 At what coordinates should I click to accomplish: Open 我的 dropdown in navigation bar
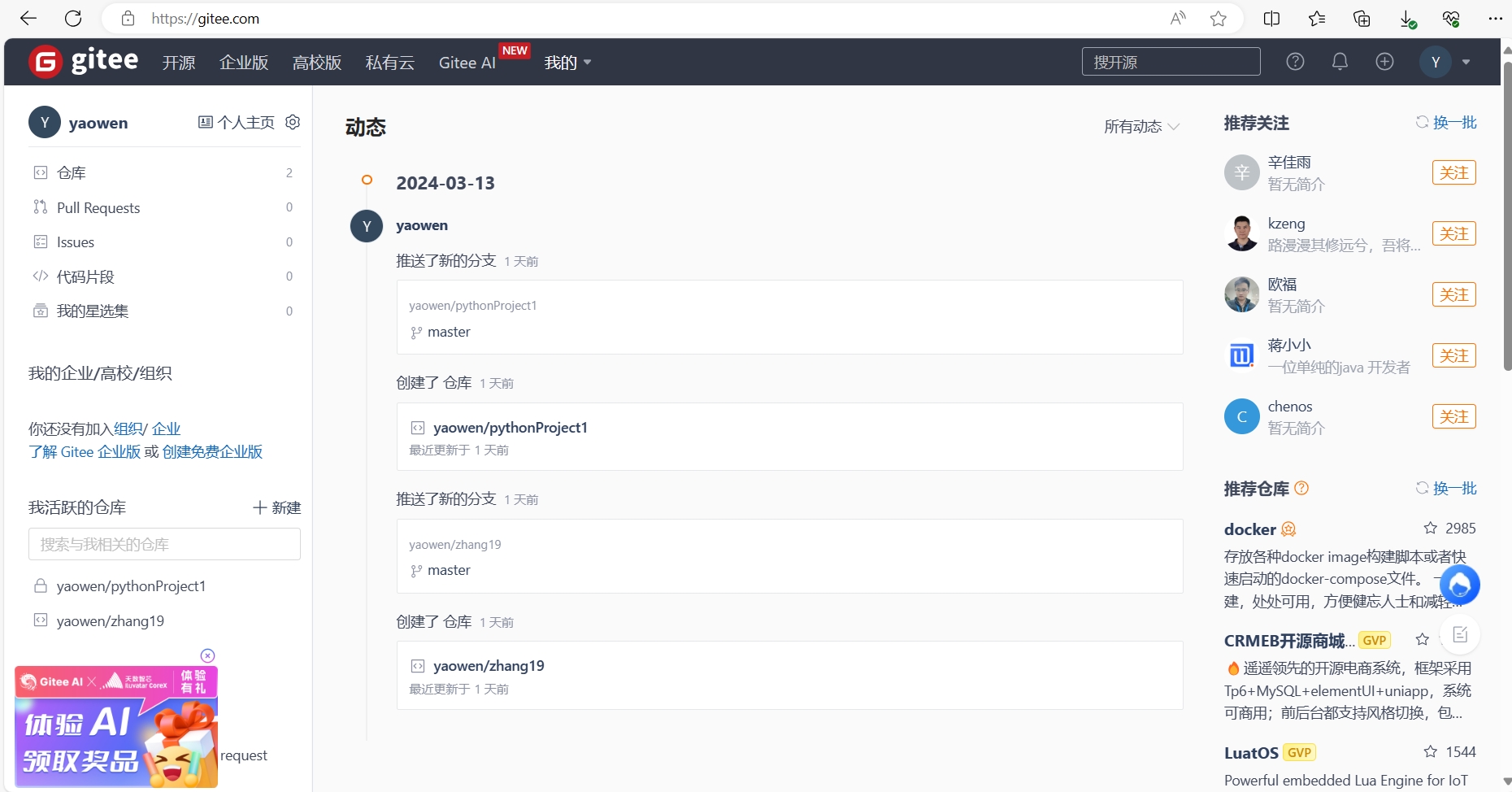[567, 63]
